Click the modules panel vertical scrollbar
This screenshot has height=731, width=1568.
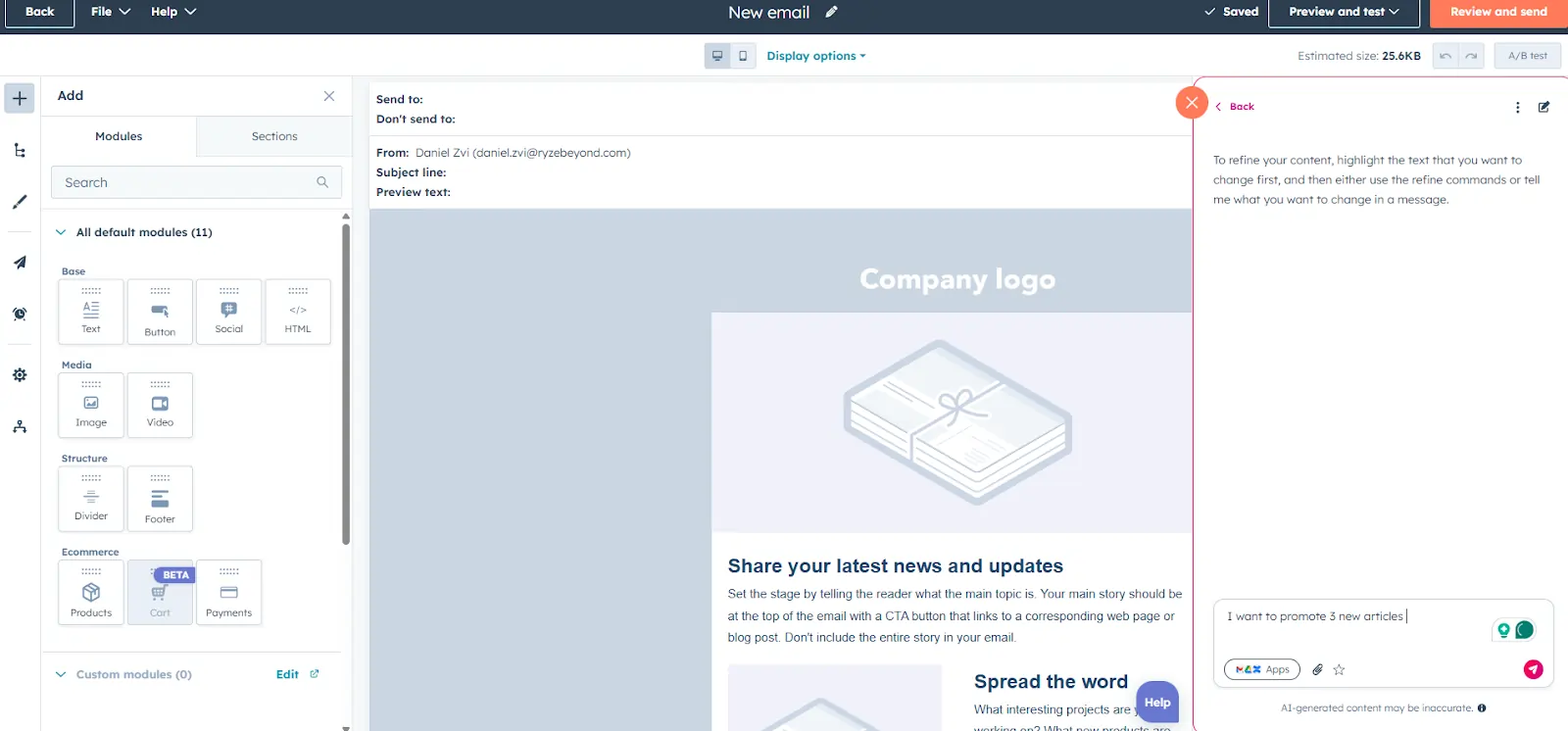(x=346, y=382)
